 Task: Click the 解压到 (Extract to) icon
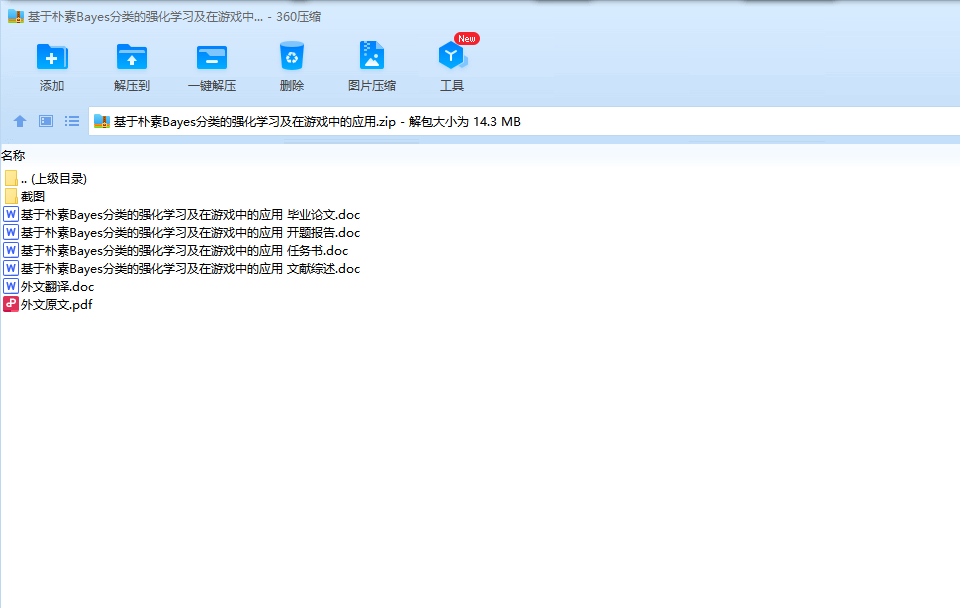(132, 57)
